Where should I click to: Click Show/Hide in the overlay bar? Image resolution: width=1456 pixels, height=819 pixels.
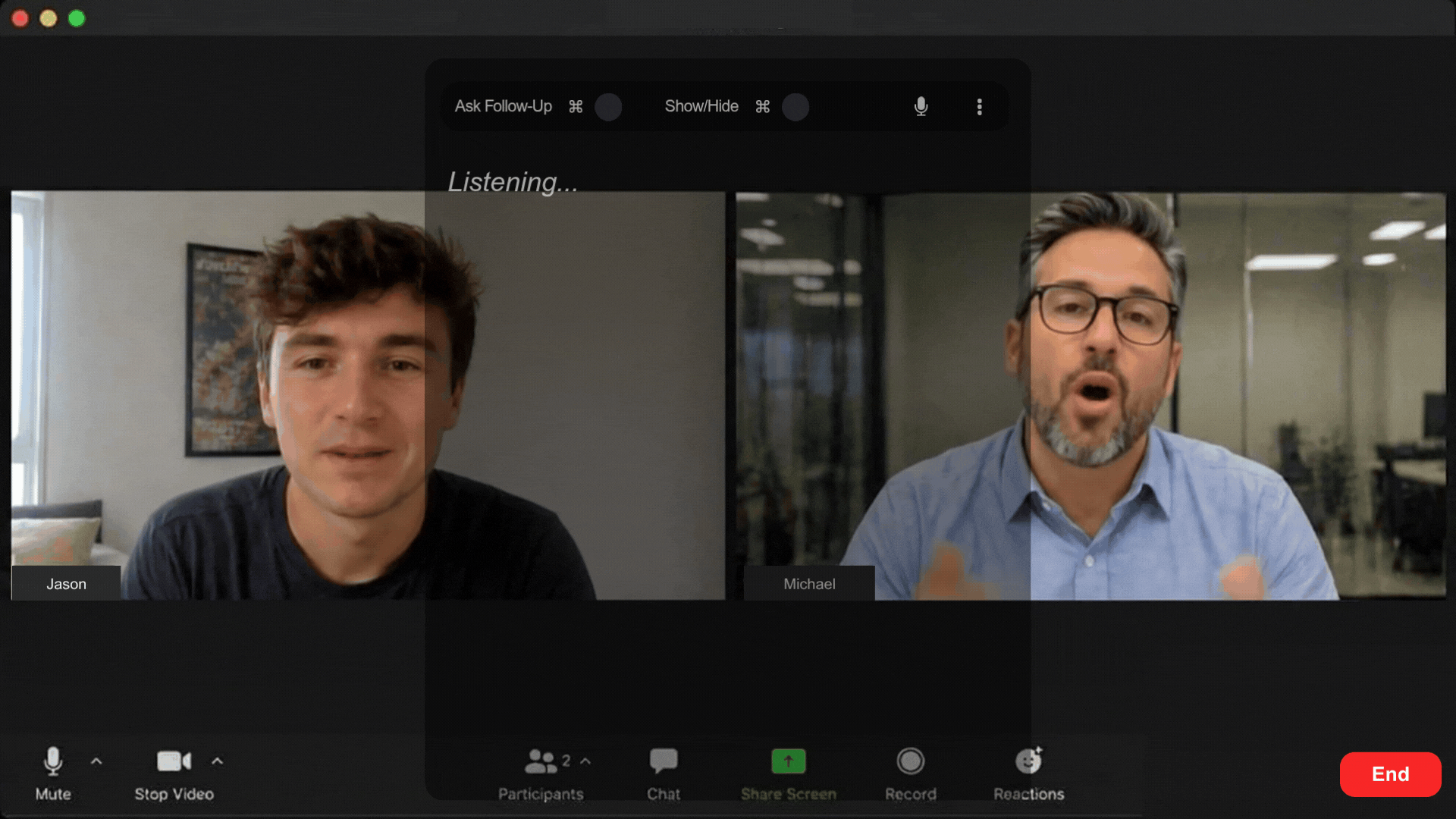coord(701,106)
